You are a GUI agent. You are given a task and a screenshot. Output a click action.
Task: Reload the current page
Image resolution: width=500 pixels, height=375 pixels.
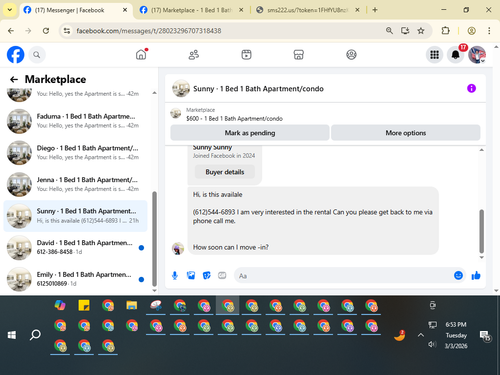coord(46,31)
